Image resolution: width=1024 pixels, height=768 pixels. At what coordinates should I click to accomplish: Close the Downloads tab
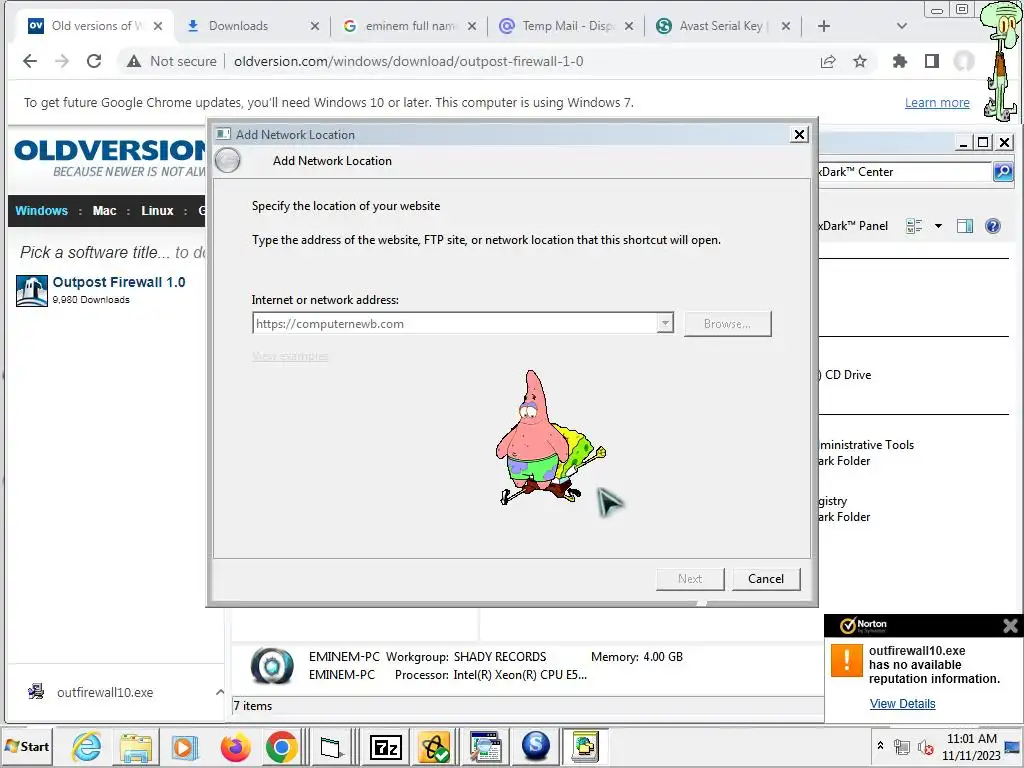315,26
